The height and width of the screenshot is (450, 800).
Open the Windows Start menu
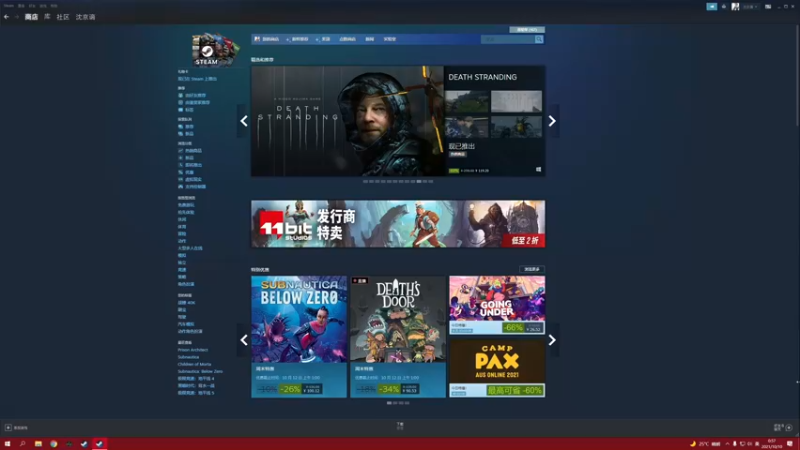click(7, 444)
